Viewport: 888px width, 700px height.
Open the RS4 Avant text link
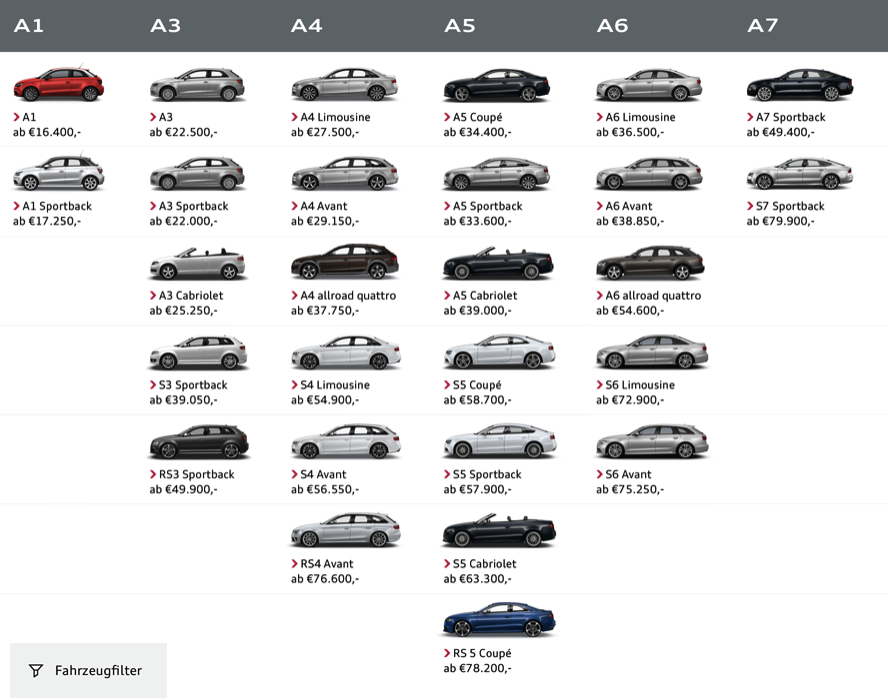(x=322, y=564)
